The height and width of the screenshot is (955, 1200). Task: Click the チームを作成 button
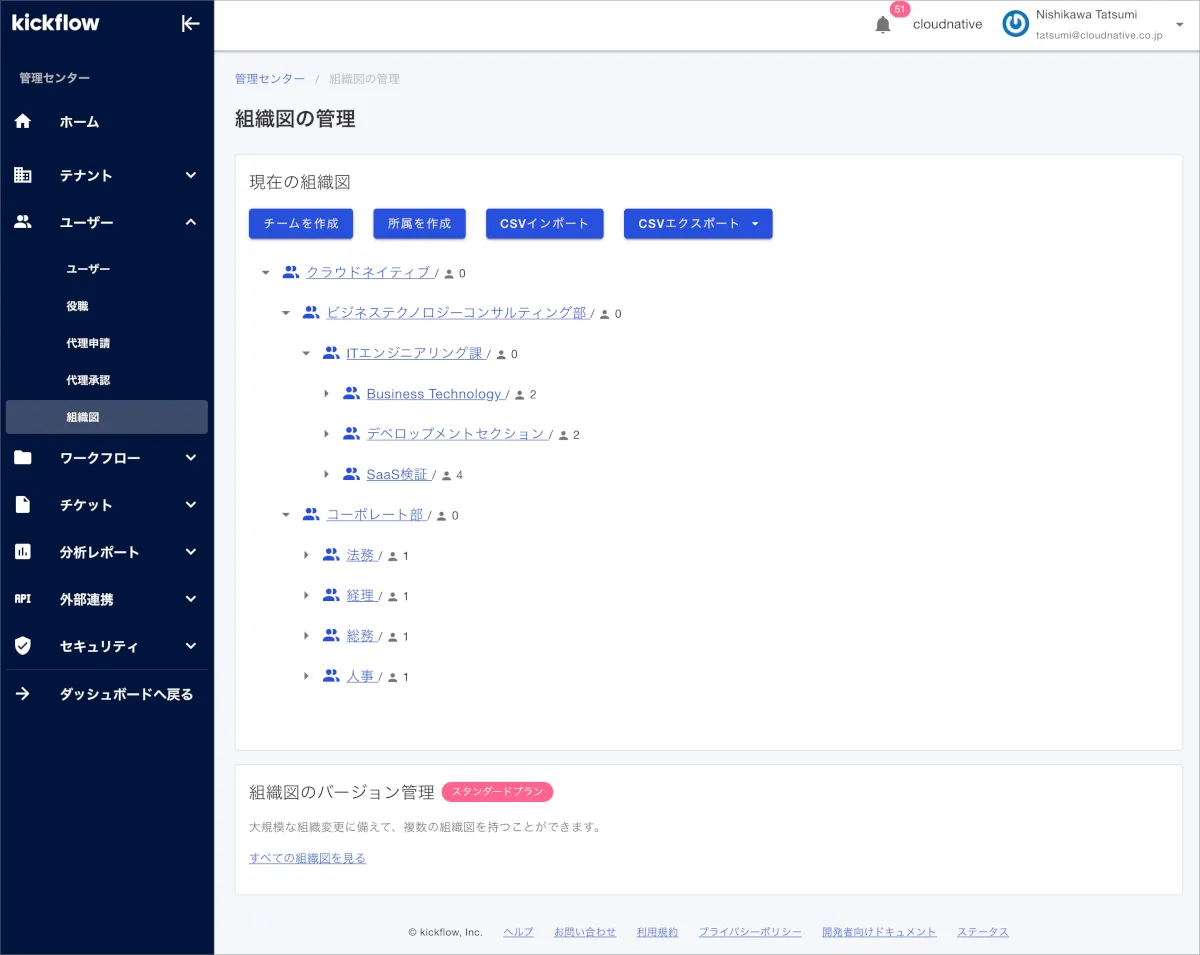301,224
